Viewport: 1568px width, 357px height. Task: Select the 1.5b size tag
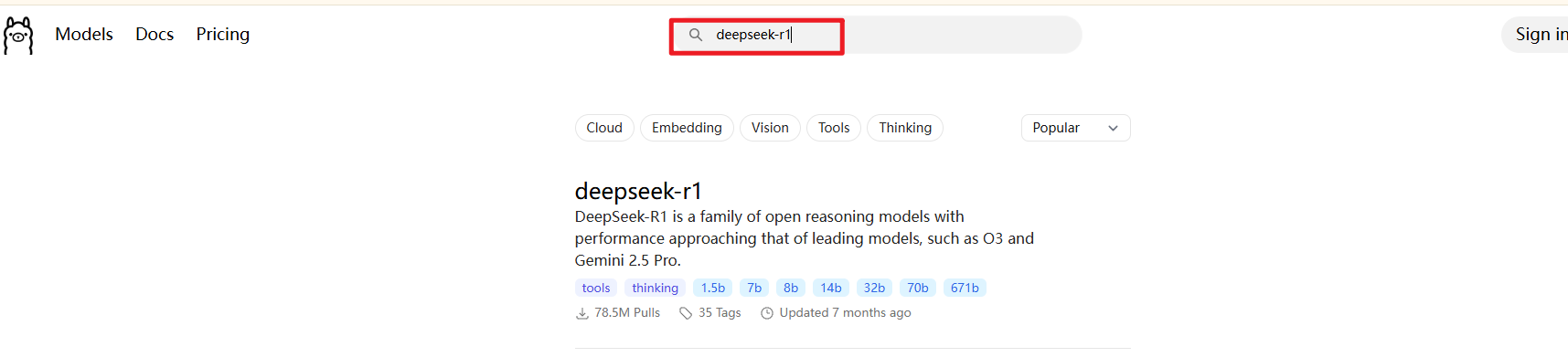713,288
